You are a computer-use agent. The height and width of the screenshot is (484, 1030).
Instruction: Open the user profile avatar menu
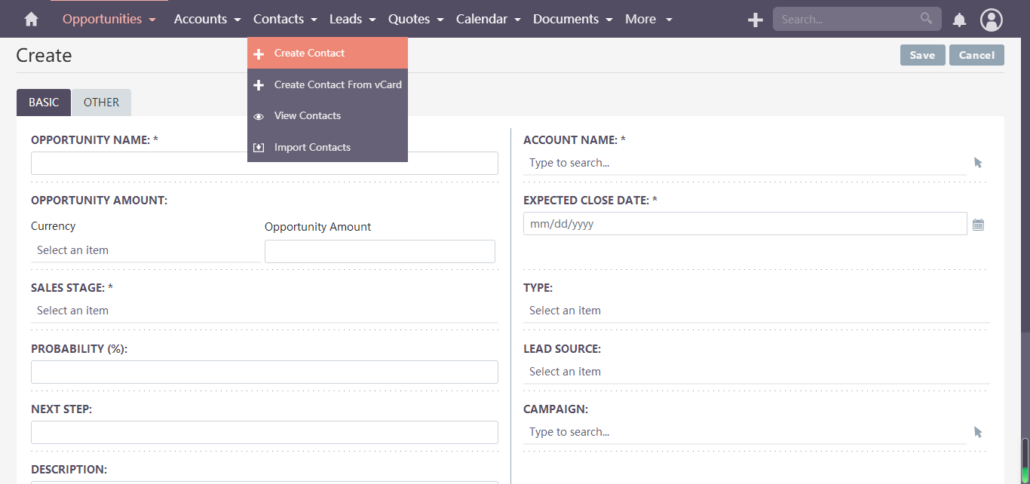coord(991,19)
